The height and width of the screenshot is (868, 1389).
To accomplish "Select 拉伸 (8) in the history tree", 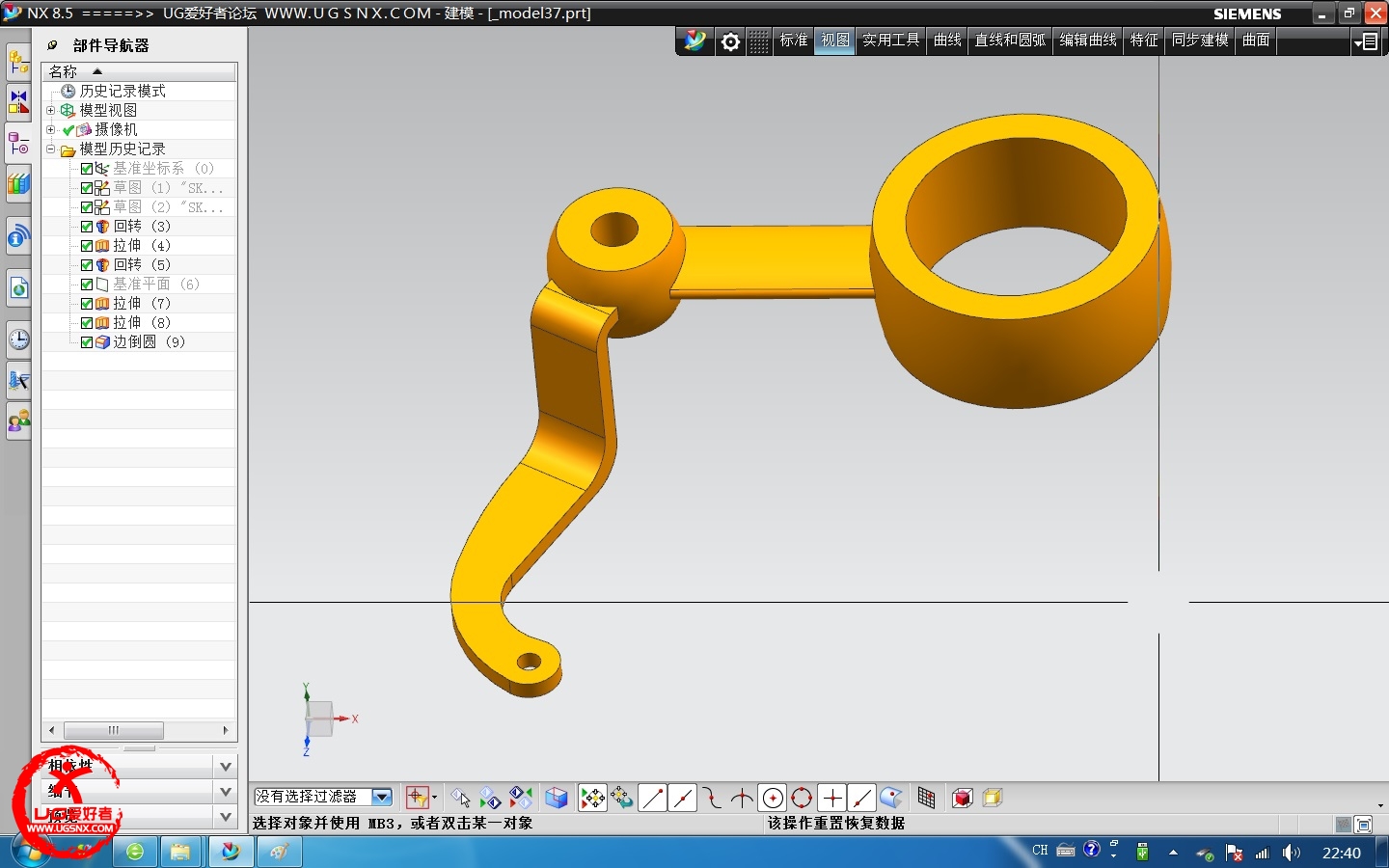I will 141,323.
